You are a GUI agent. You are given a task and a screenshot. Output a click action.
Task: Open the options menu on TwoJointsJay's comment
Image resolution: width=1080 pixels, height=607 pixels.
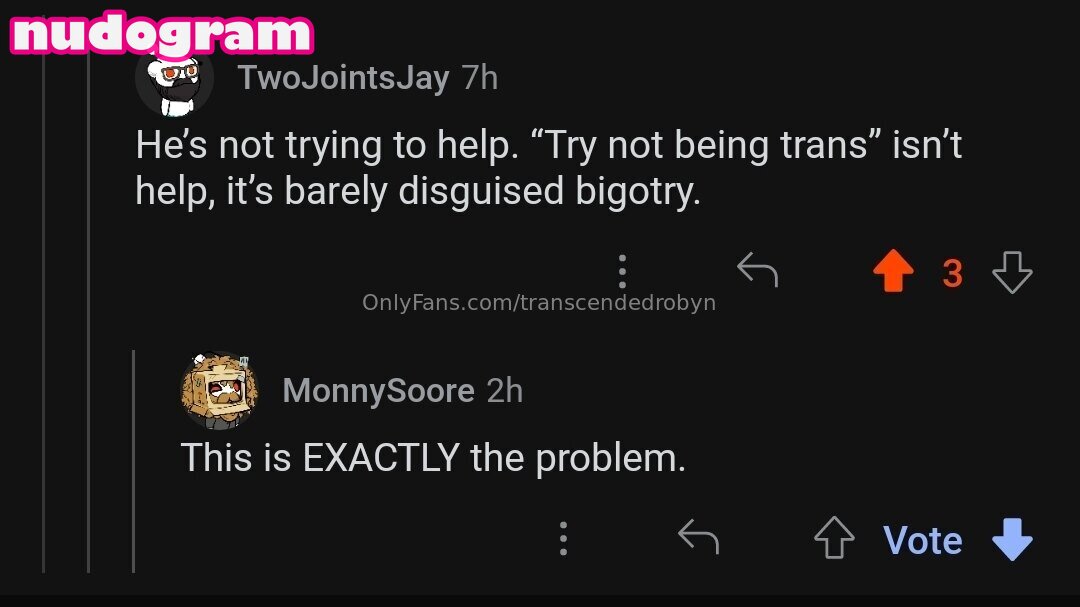(x=622, y=272)
